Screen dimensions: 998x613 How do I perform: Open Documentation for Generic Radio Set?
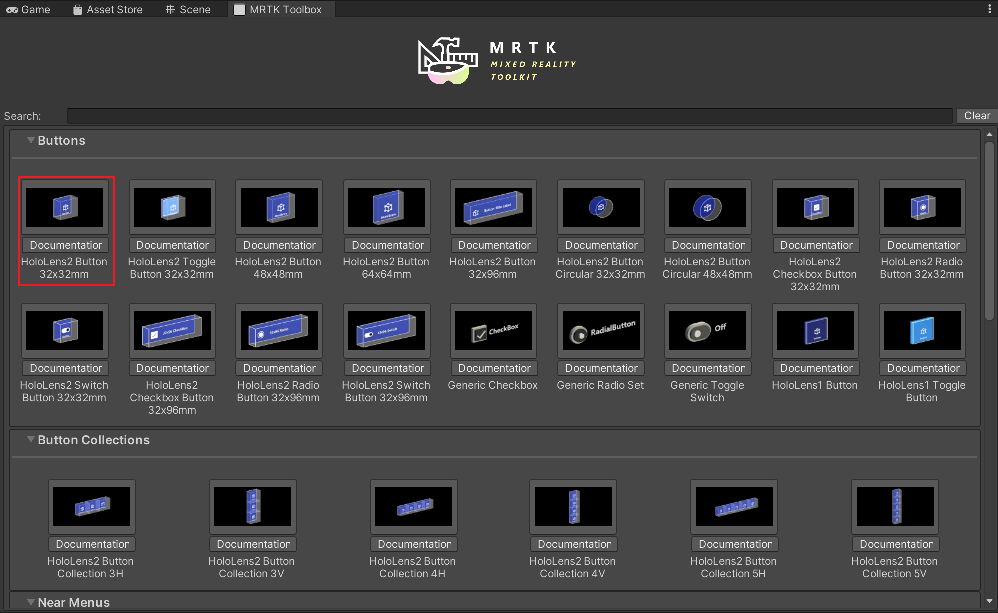tap(601, 368)
